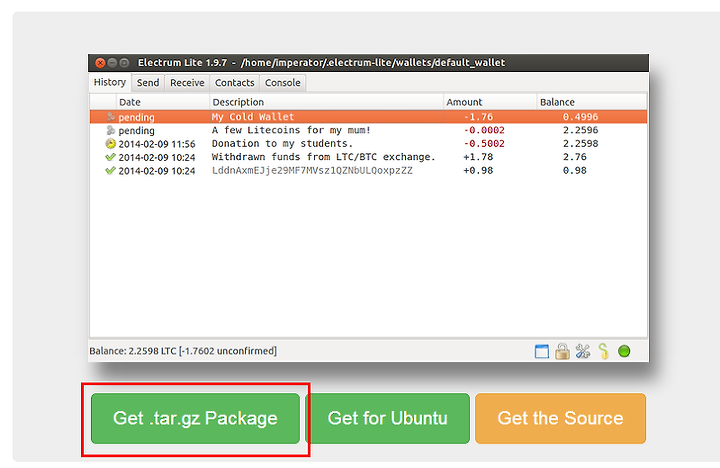Click clock icon of Donation to my students row
This screenshot has width=720, height=468.
click(110, 144)
